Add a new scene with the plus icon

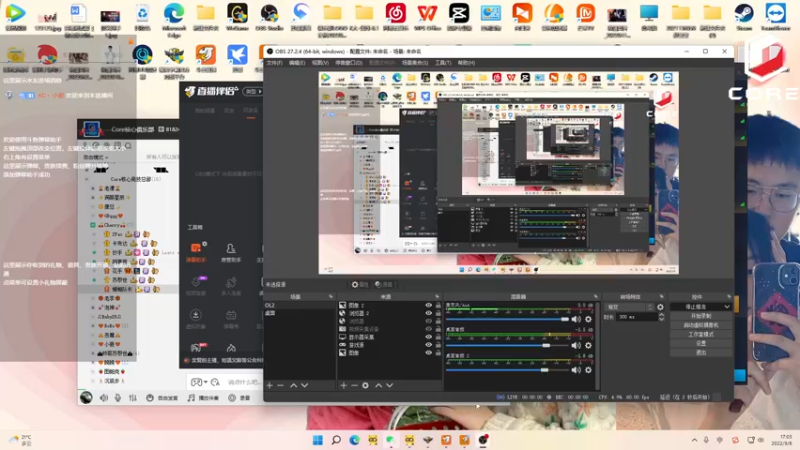(x=270, y=386)
